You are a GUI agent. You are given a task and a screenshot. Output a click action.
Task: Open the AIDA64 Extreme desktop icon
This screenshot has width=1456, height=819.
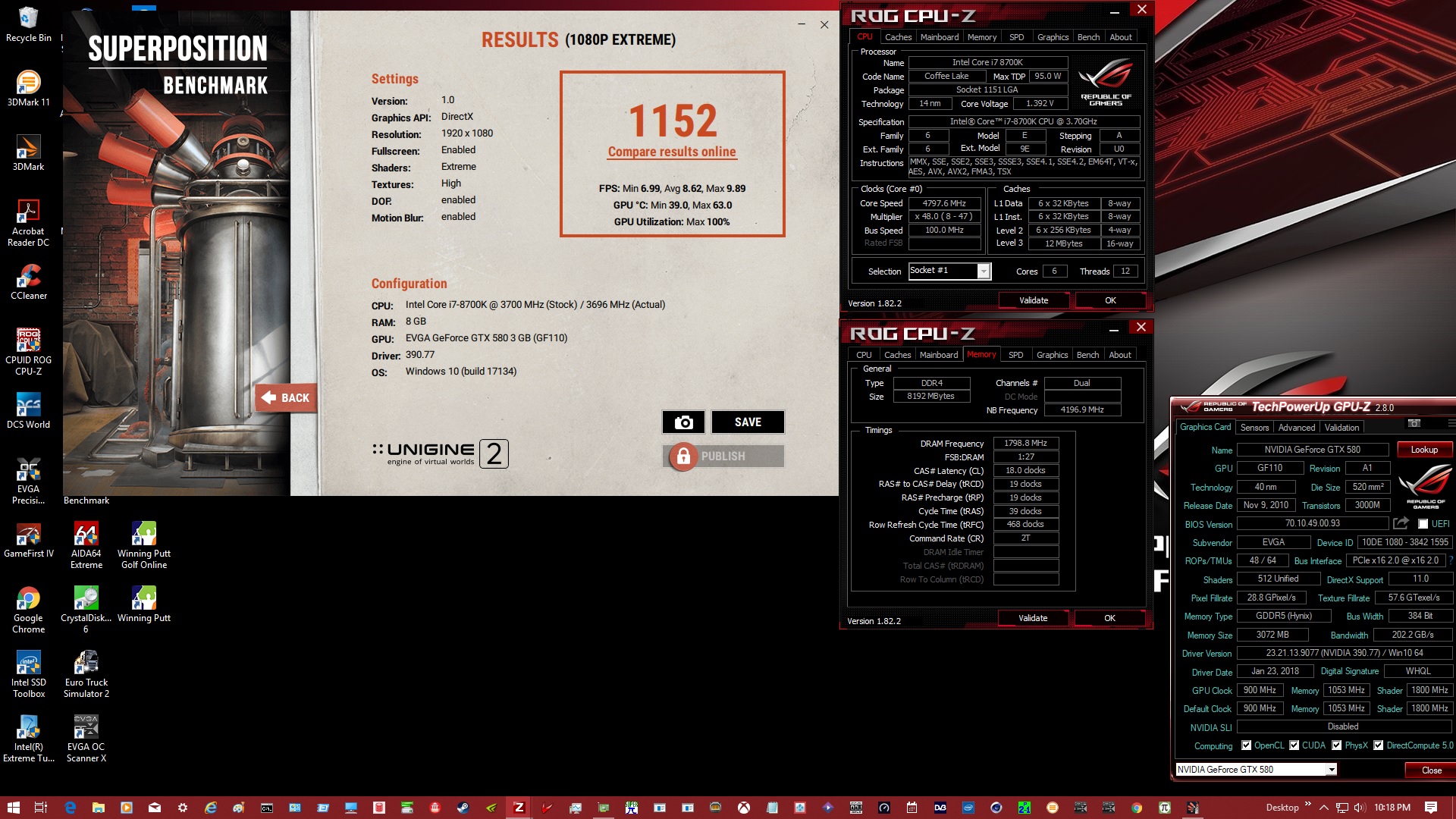(x=86, y=545)
